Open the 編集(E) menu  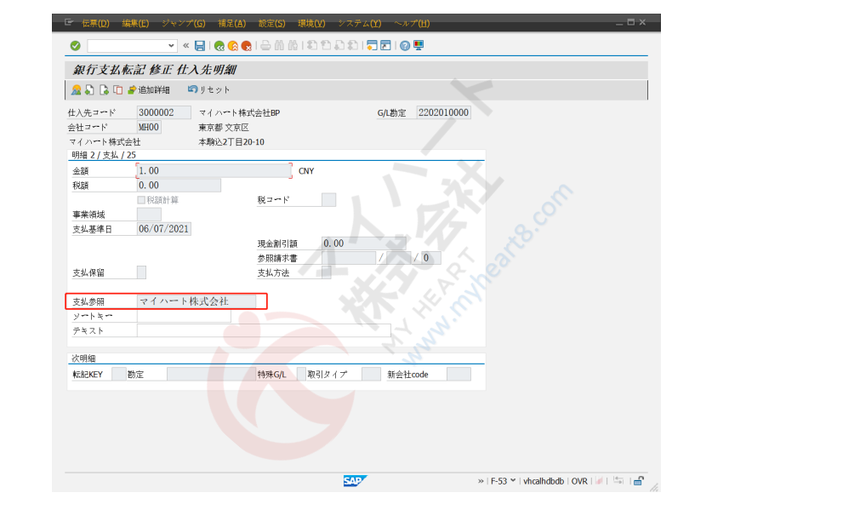135,23
